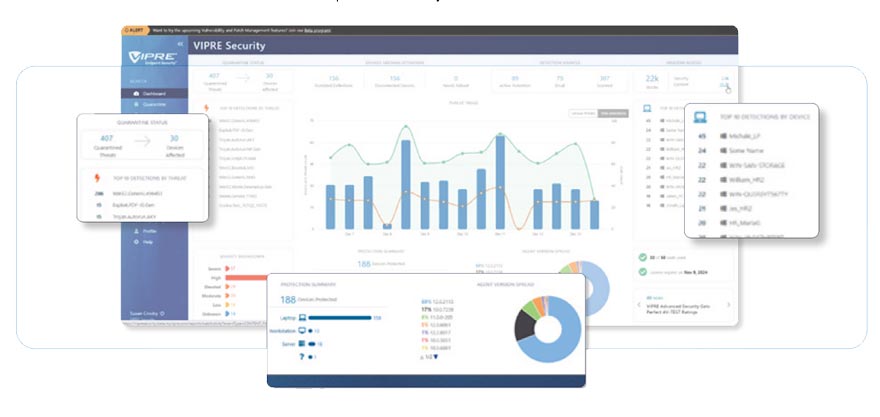Image resolution: width=880 pixels, height=417 pixels.
Task: Click the Workstation monitor icon in Protection Summary
Action: coord(302,331)
